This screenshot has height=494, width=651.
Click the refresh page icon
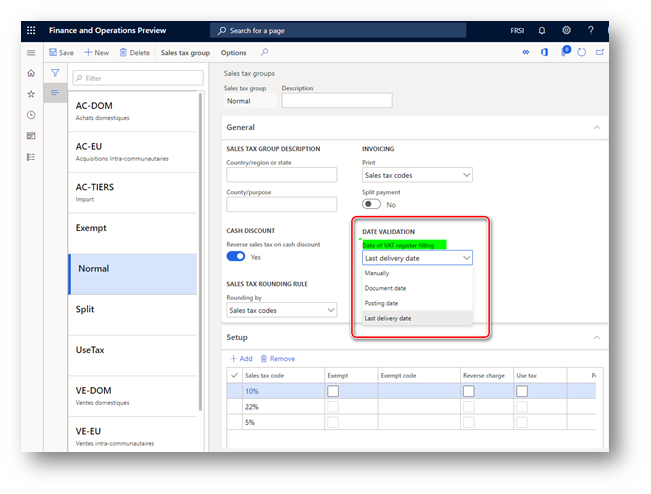[582, 53]
